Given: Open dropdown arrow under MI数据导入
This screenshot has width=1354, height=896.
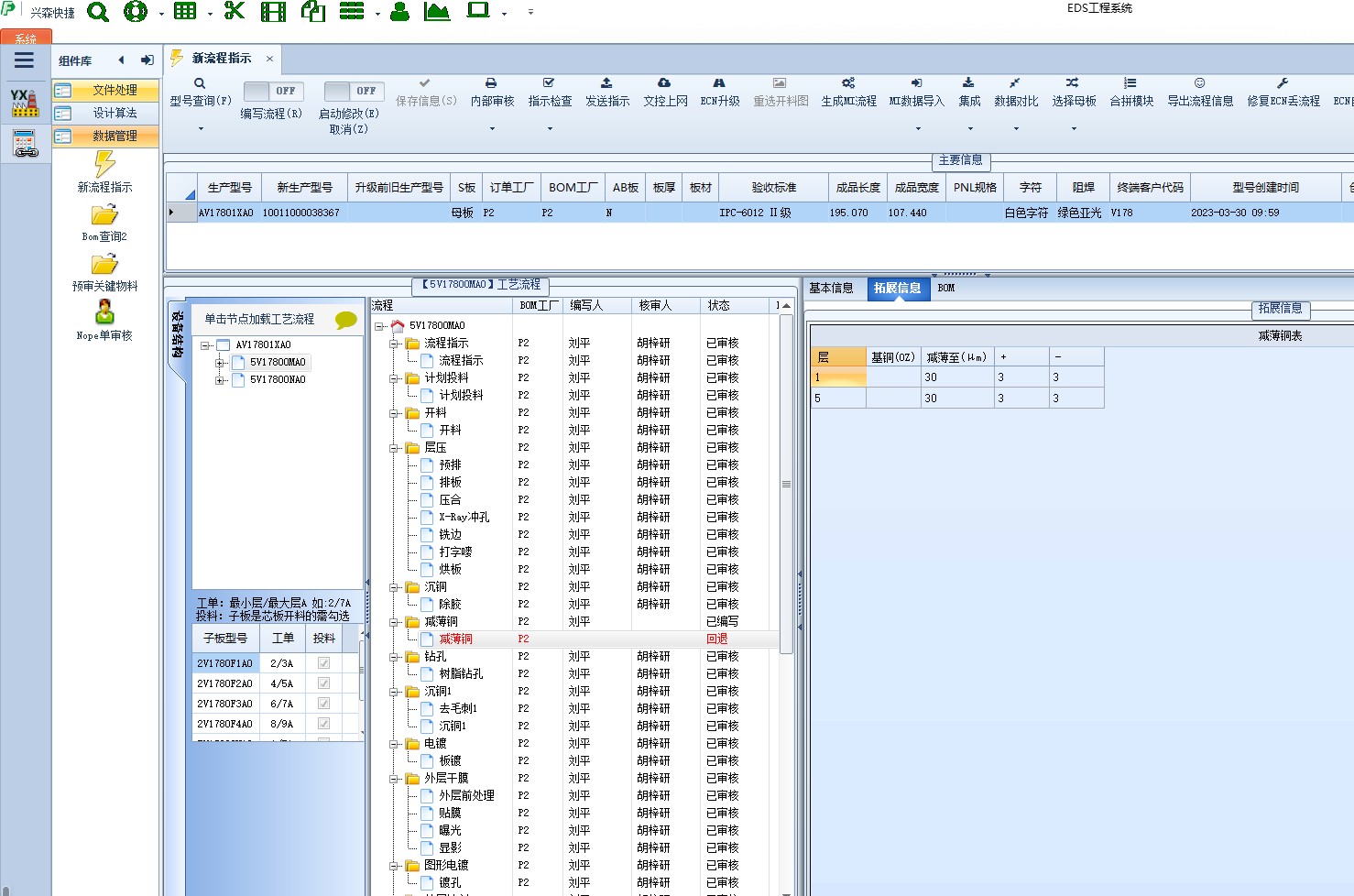Looking at the screenshot, I should (917, 129).
